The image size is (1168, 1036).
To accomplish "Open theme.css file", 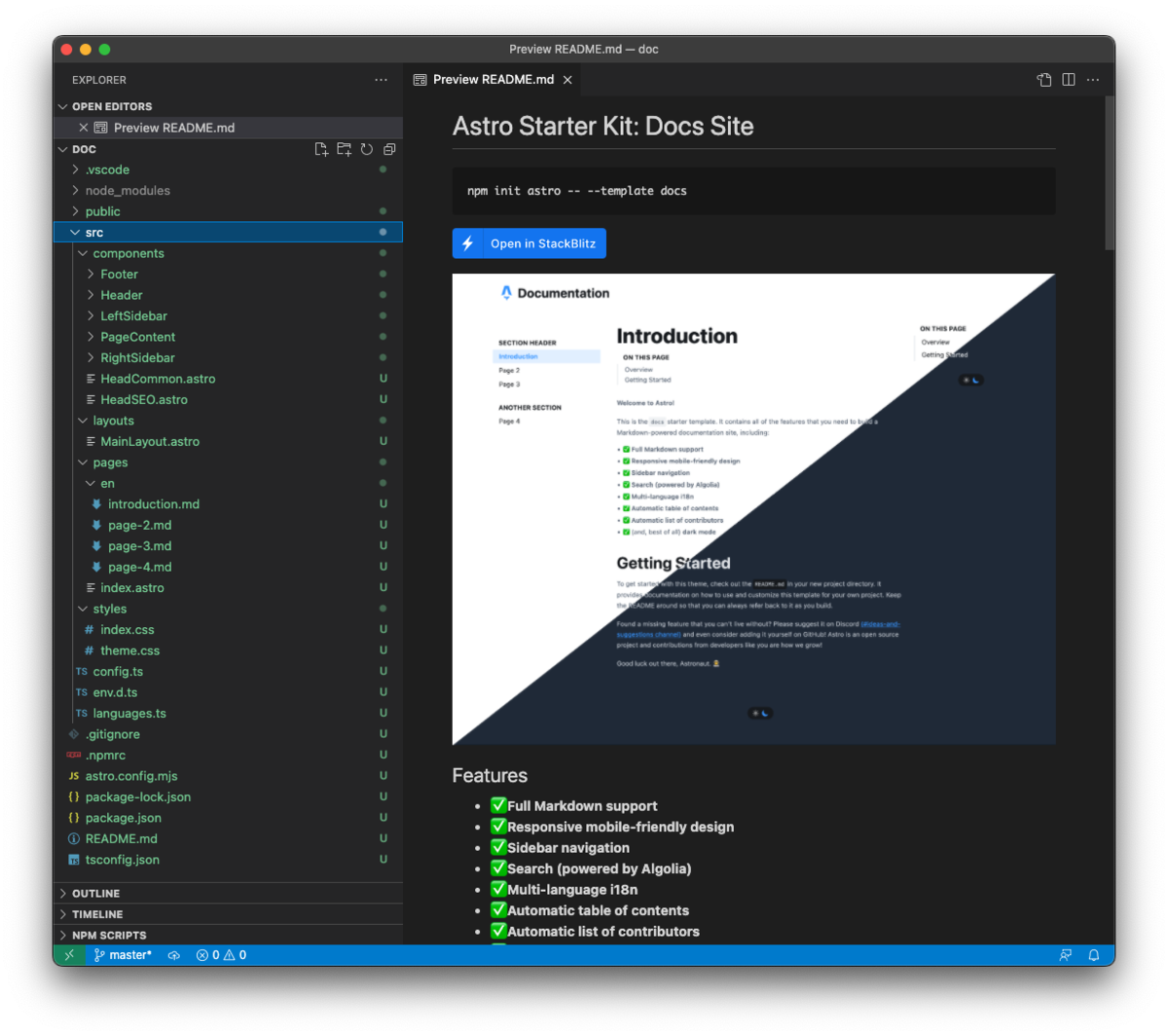I will click(x=228, y=651).
